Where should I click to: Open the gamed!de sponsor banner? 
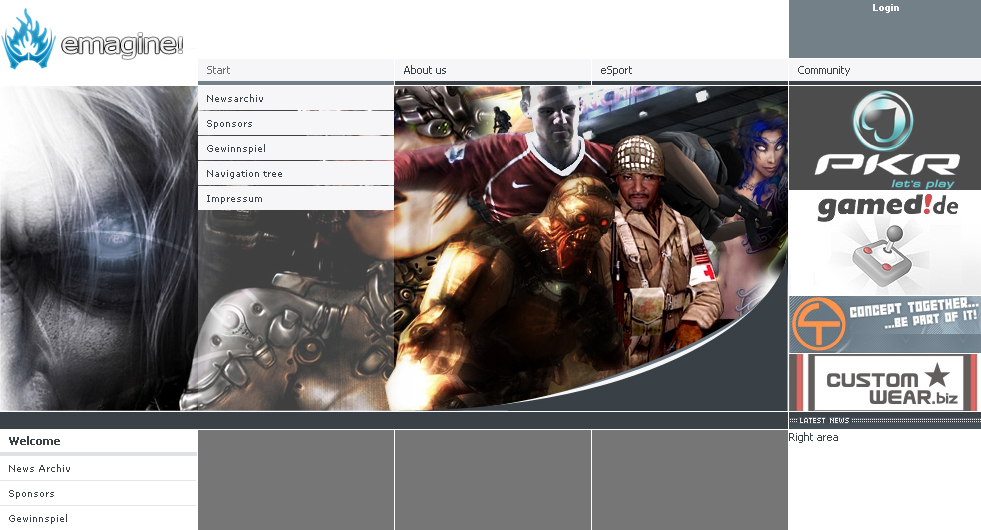click(x=885, y=243)
